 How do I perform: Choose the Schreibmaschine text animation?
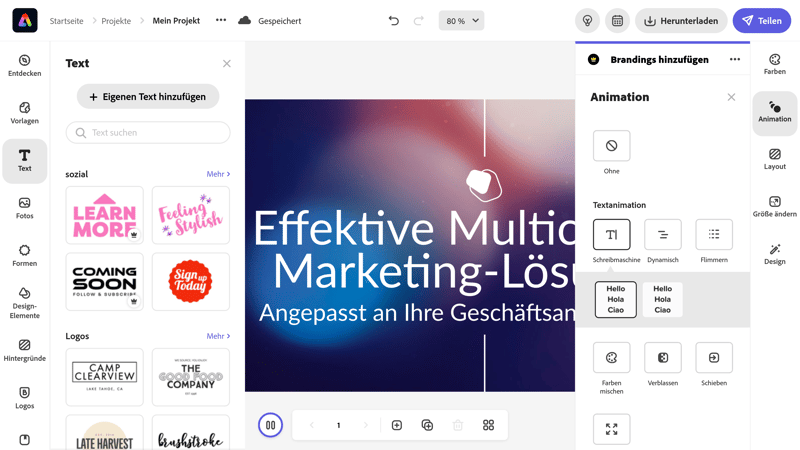[x=611, y=235]
